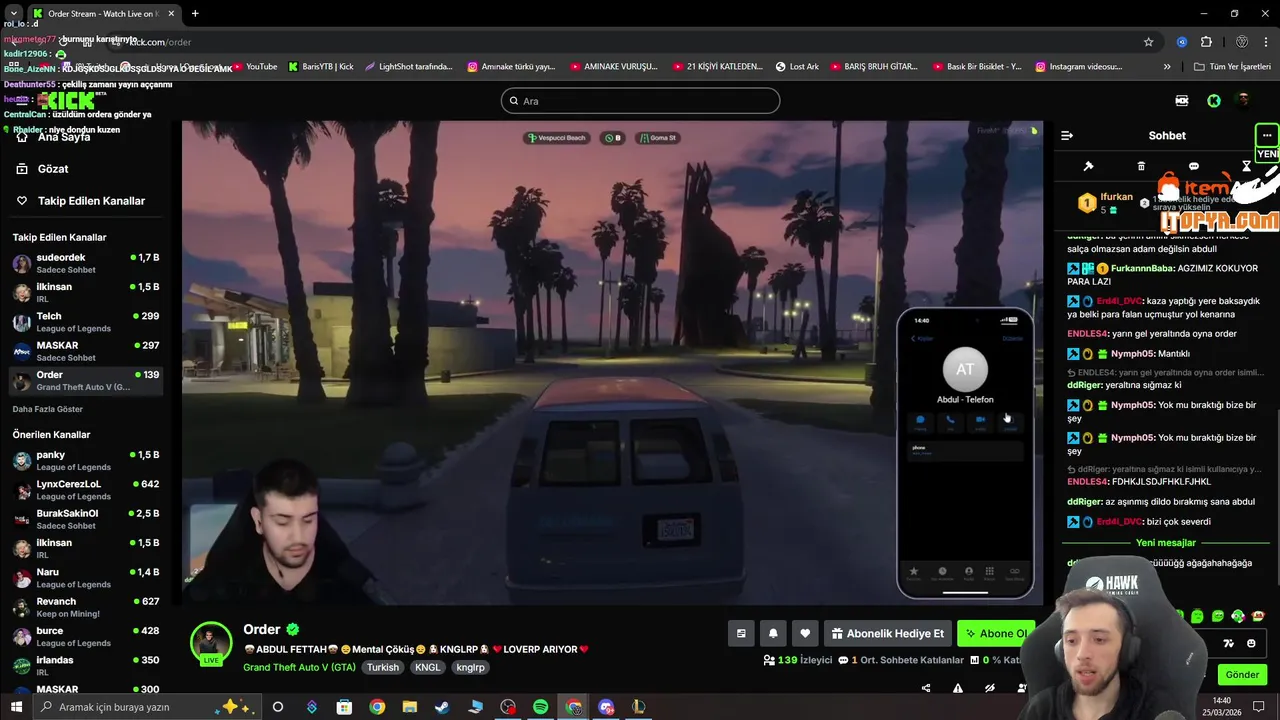
Task: Open the browser extensions puzzle icon
Action: (x=1206, y=42)
